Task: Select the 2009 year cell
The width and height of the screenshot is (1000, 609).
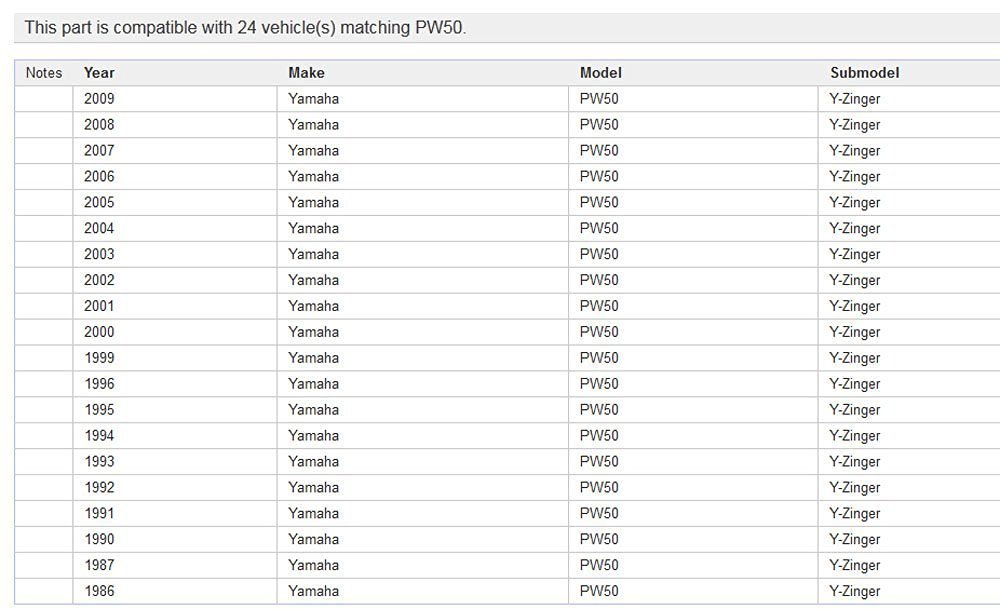Action: pyautogui.click(x=99, y=99)
